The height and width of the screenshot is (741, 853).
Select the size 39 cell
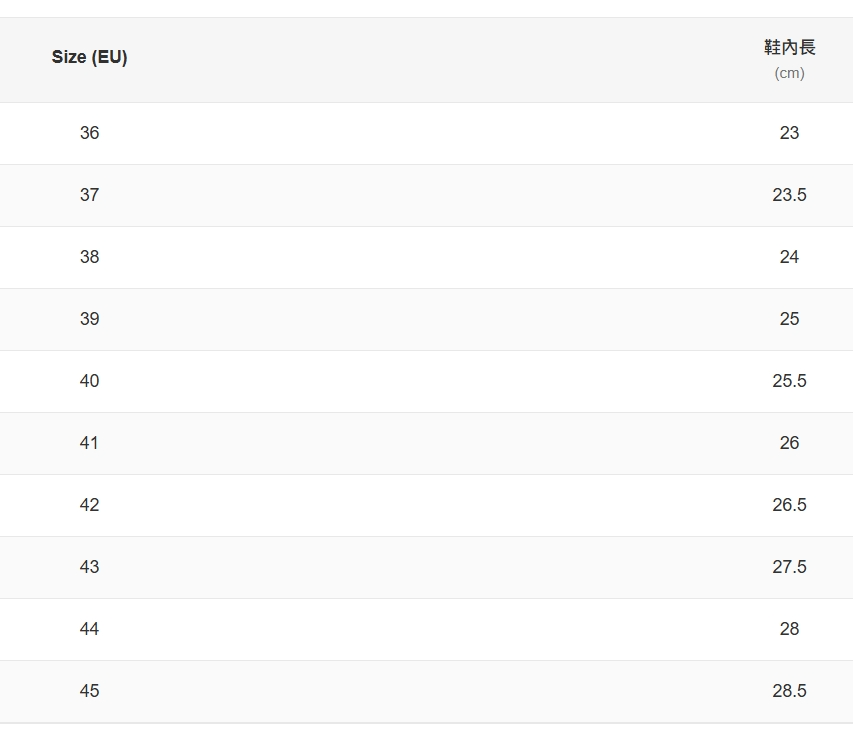pyautogui.click(x=89, y=319)
